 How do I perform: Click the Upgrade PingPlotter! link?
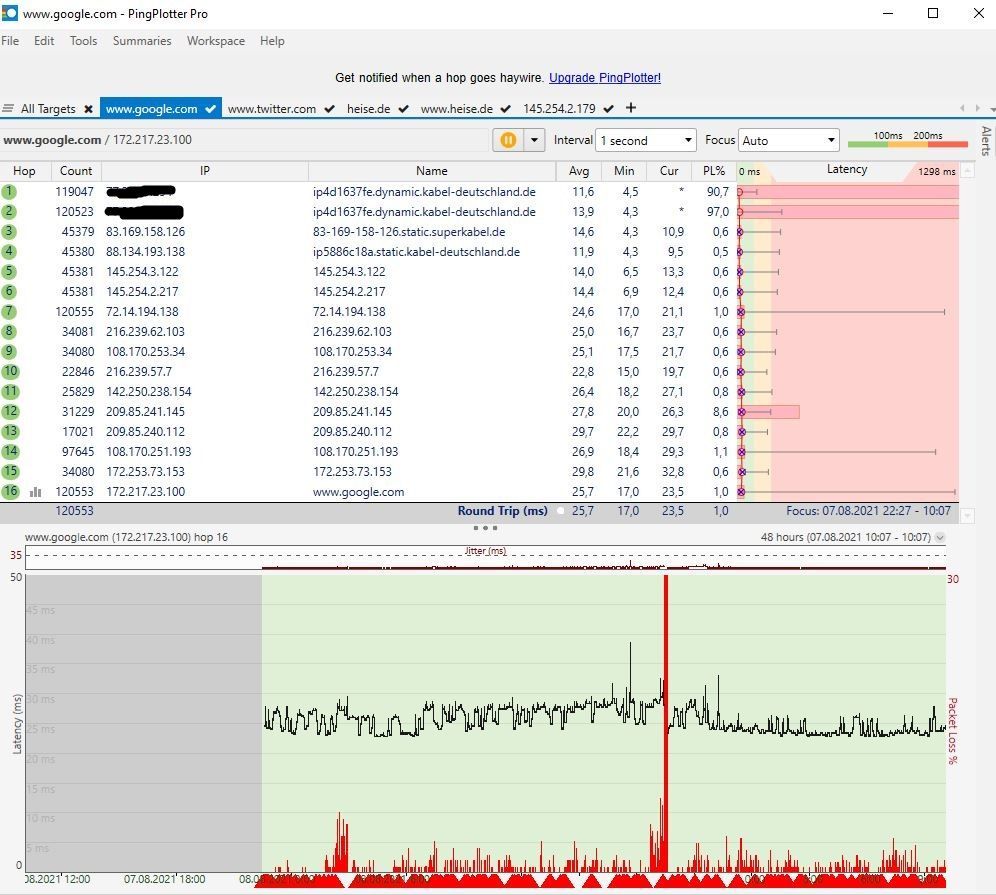[x=604, y=78]
